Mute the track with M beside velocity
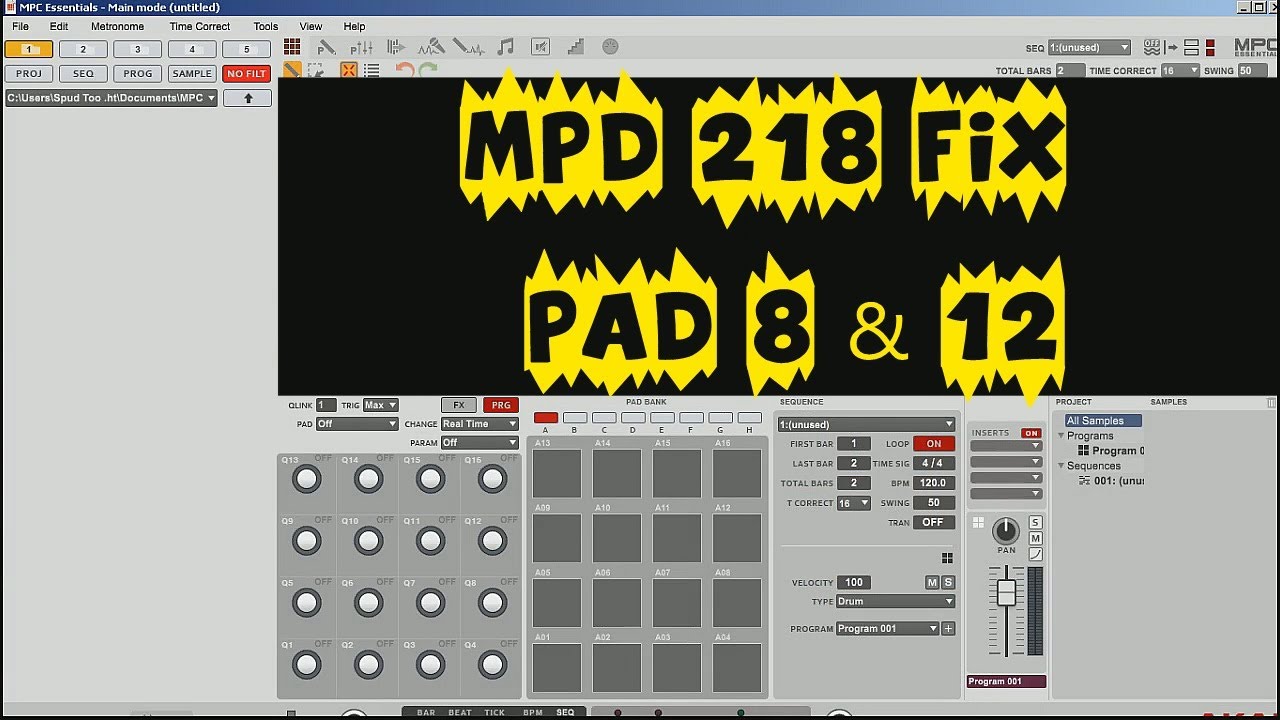1280x720 pixels. tap(932, 582)
